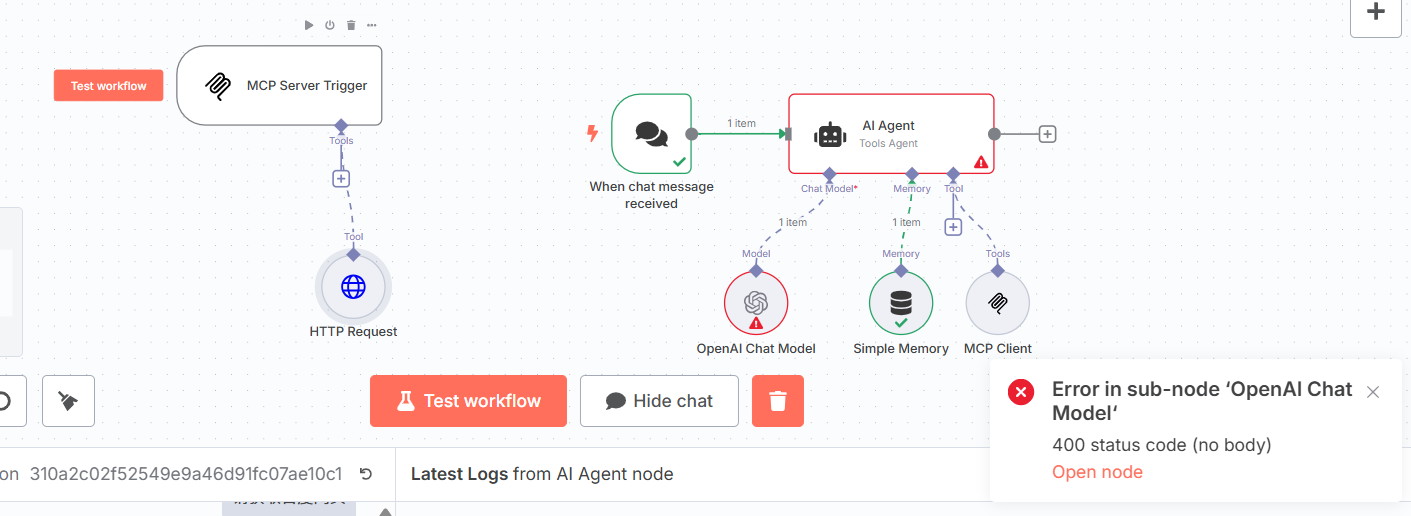The height and width of the screenshot is (516, 1411).
Task: Click the Memory connector diamond on AI Agent
Action: (912, 174)
